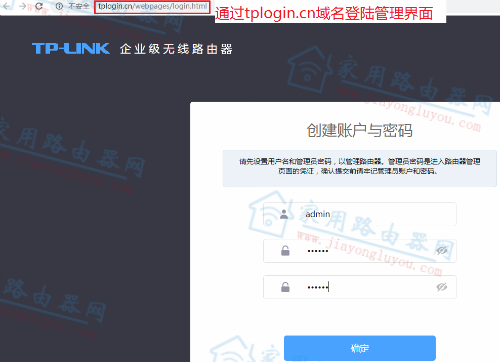This screenshot has height=362, width=500.
Task: Click the 企业级无线路由器 header text
Action: pos(176,49)
